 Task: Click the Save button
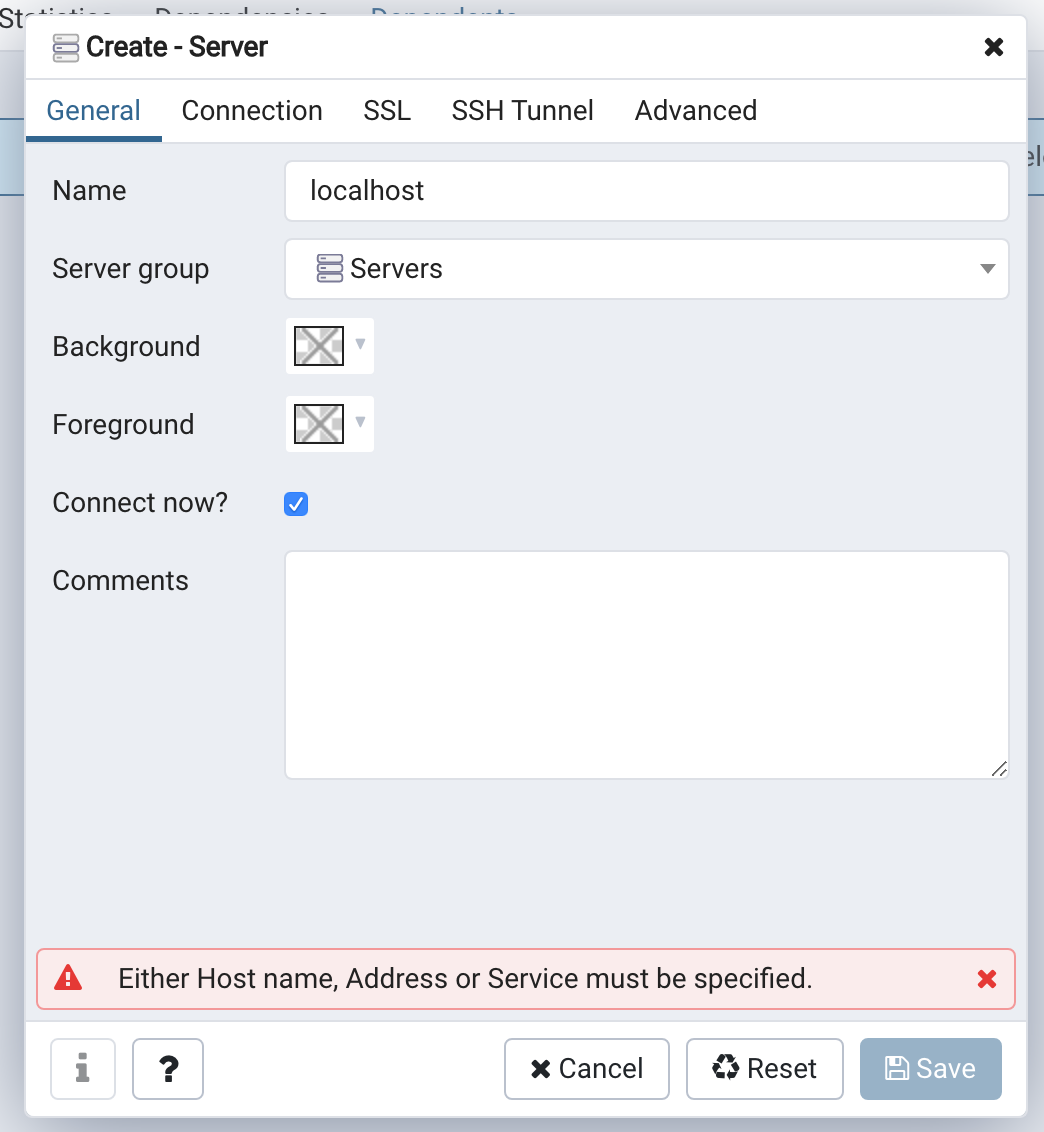(930, 1069)
